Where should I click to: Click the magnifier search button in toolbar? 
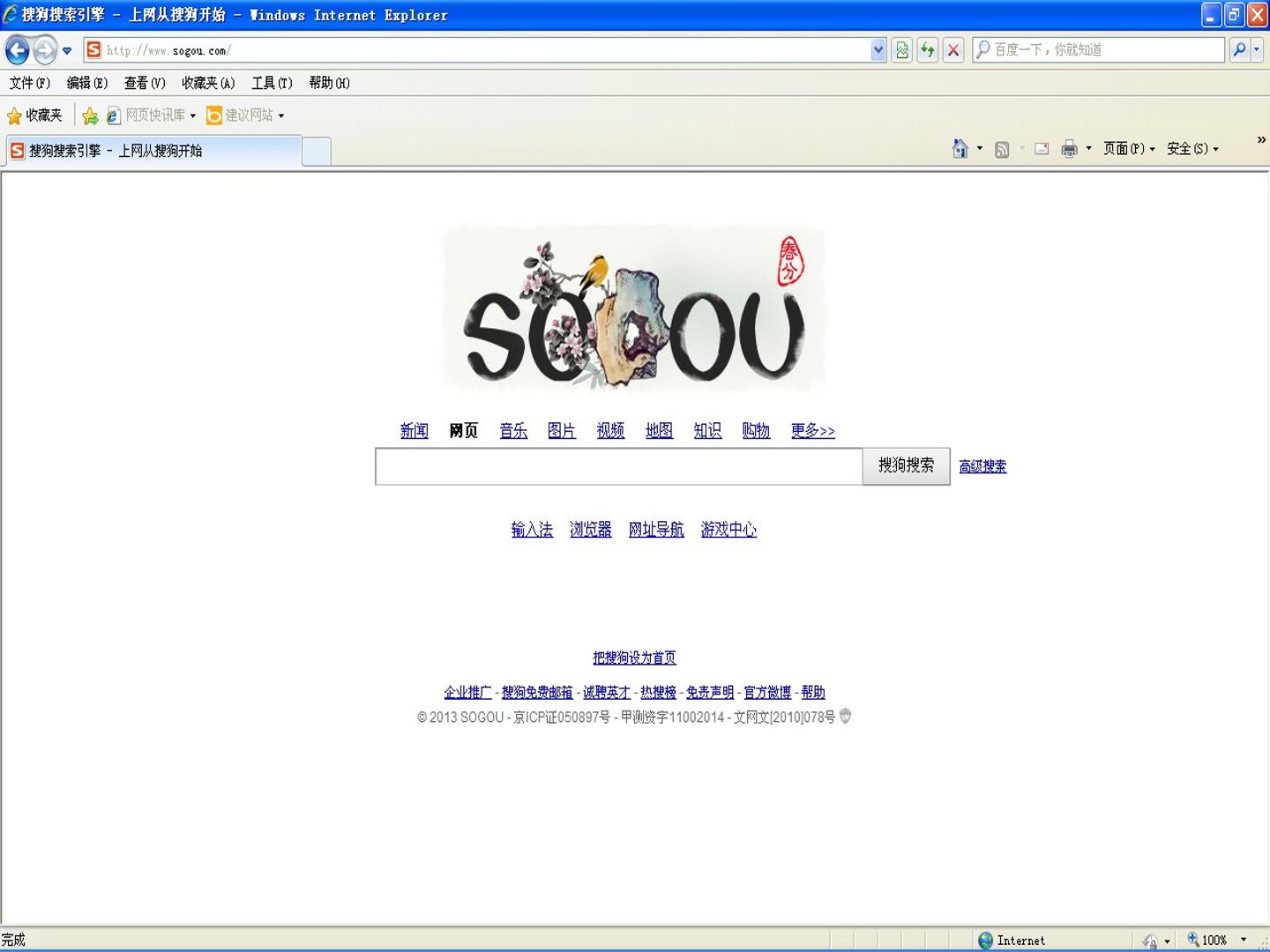1239,50
